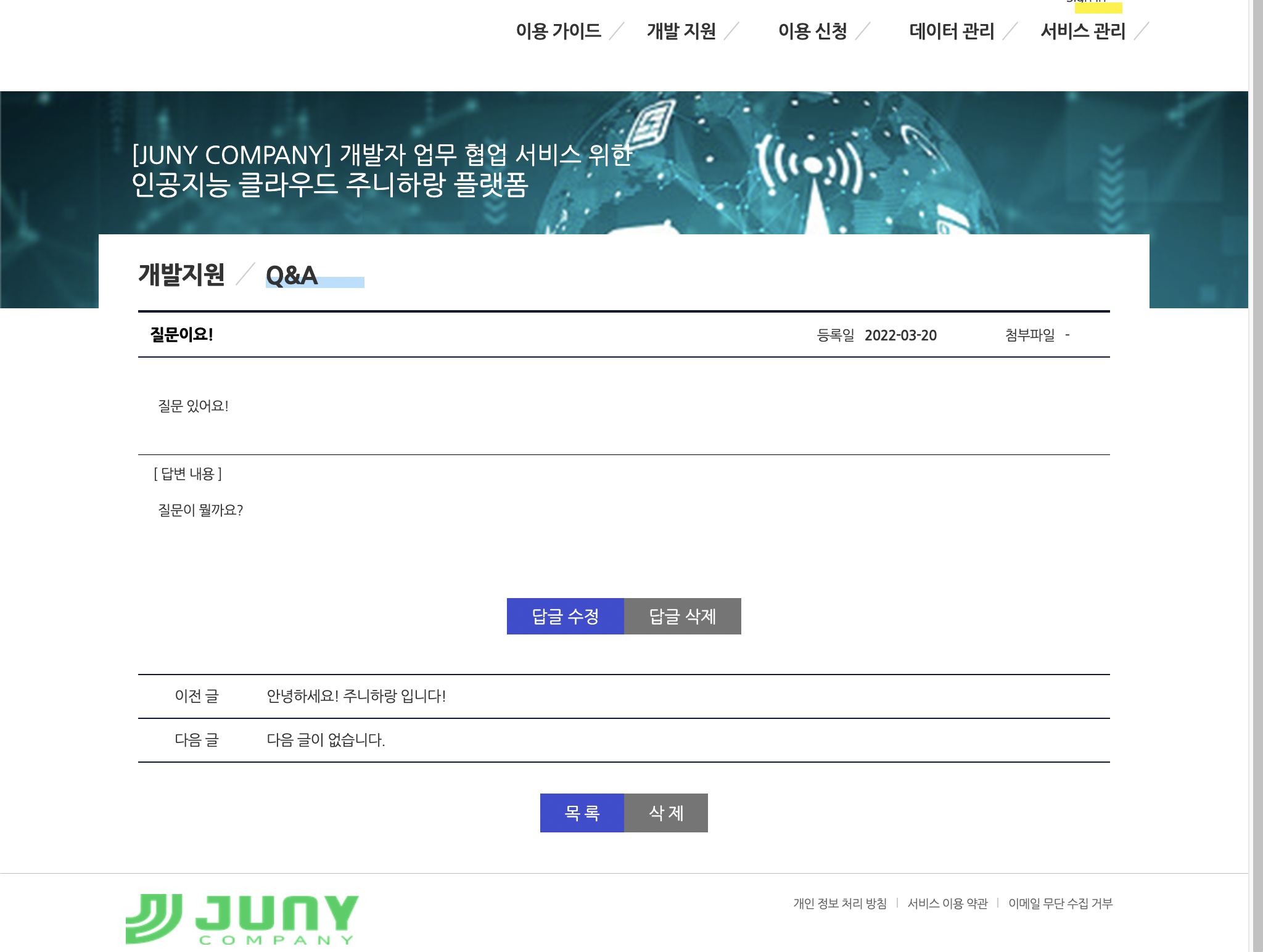Click the JUNY Company footer logo

(242, 919)
